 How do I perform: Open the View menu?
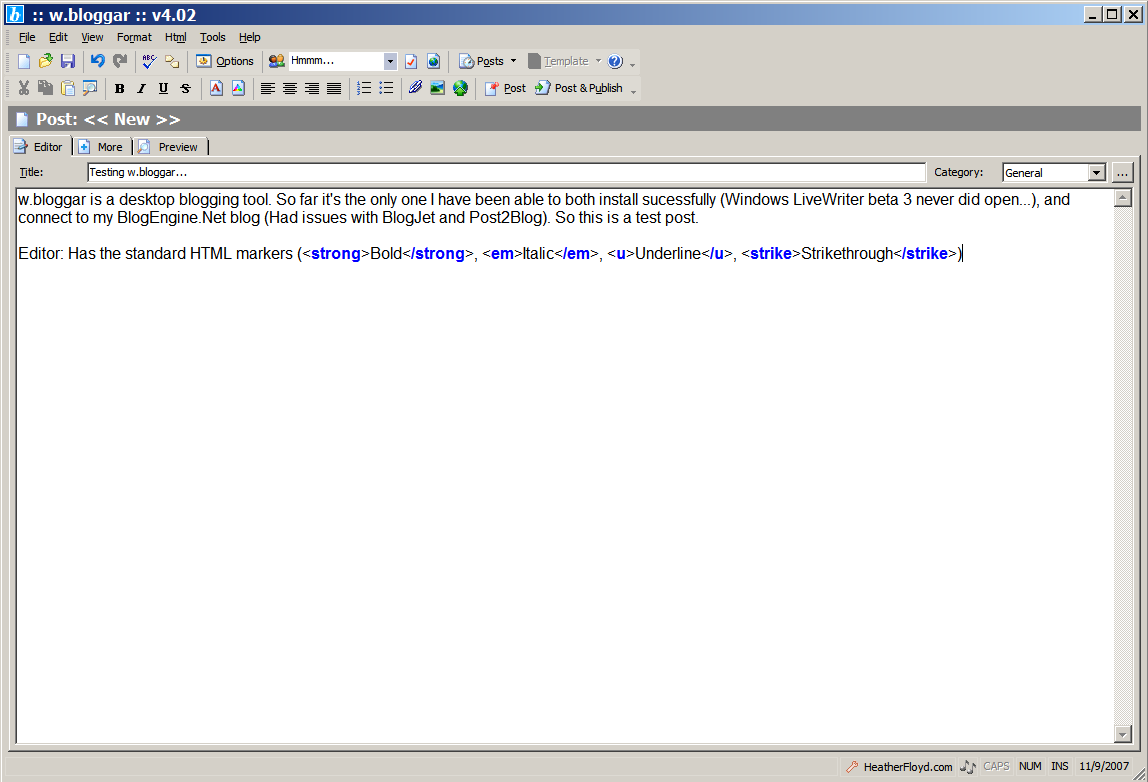point(92,37)
